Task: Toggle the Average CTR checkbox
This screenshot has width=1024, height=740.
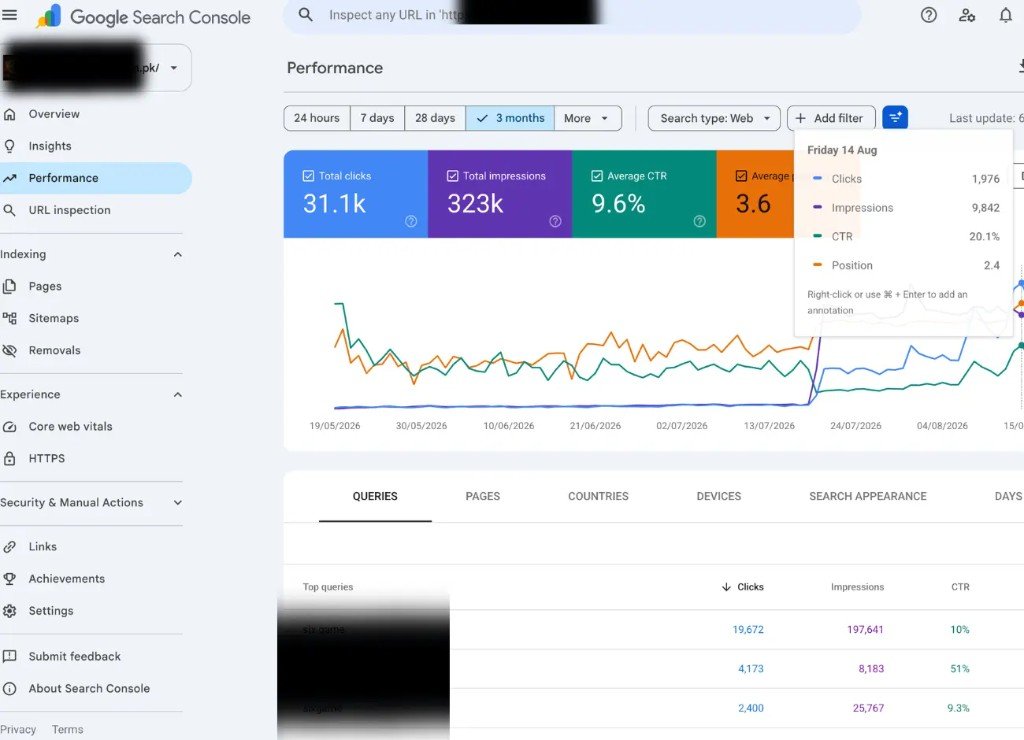Action: [597, 176]
